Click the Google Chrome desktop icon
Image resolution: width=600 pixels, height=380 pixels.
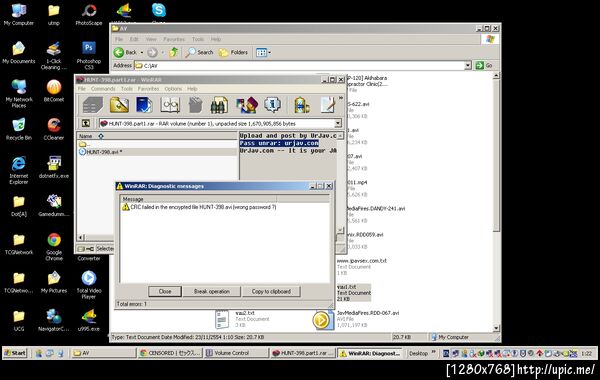point(54,247)
